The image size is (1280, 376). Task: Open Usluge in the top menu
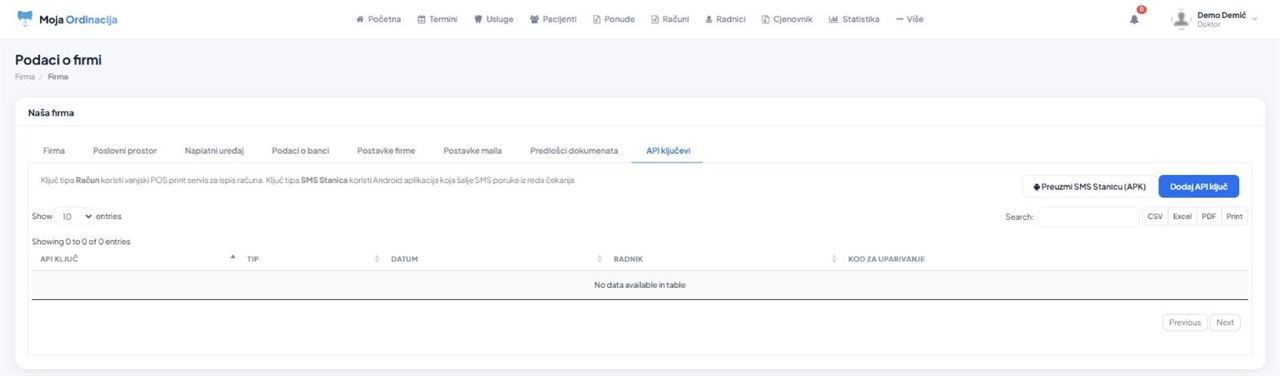point(494,19)
